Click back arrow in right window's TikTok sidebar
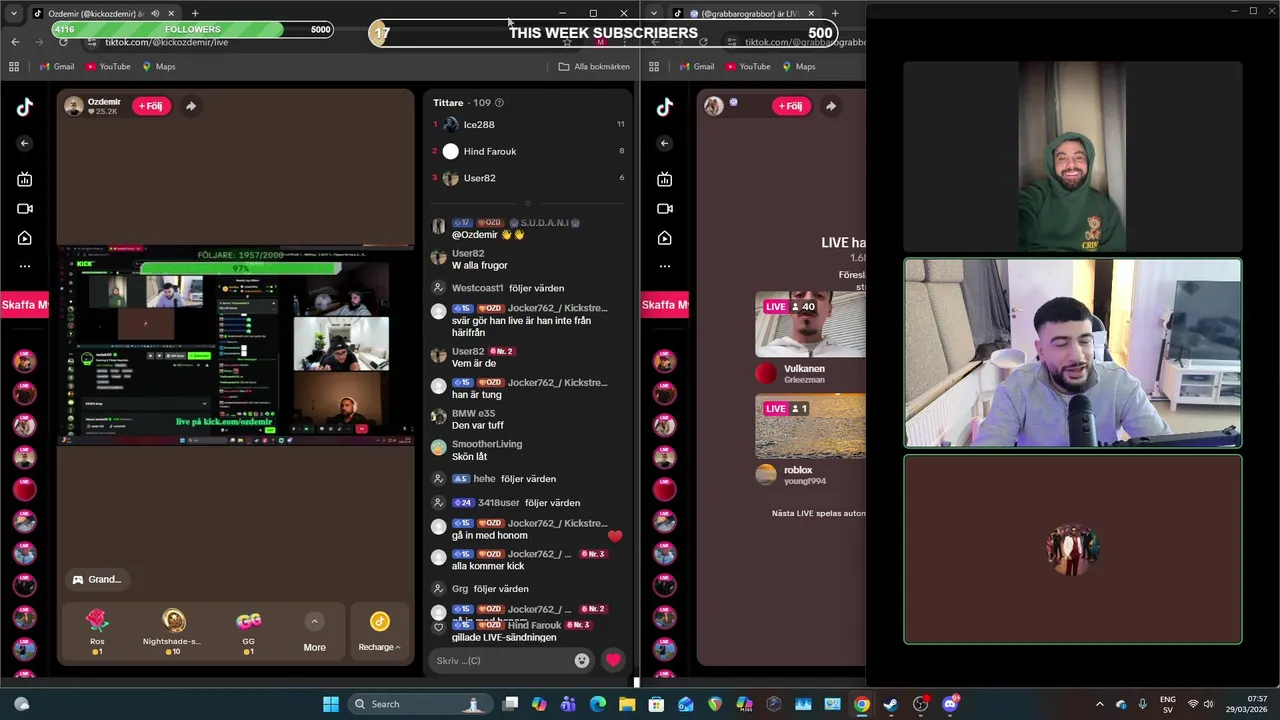Image resolution: width=1280 pixels, height=720 pixels. coord(665,143)
